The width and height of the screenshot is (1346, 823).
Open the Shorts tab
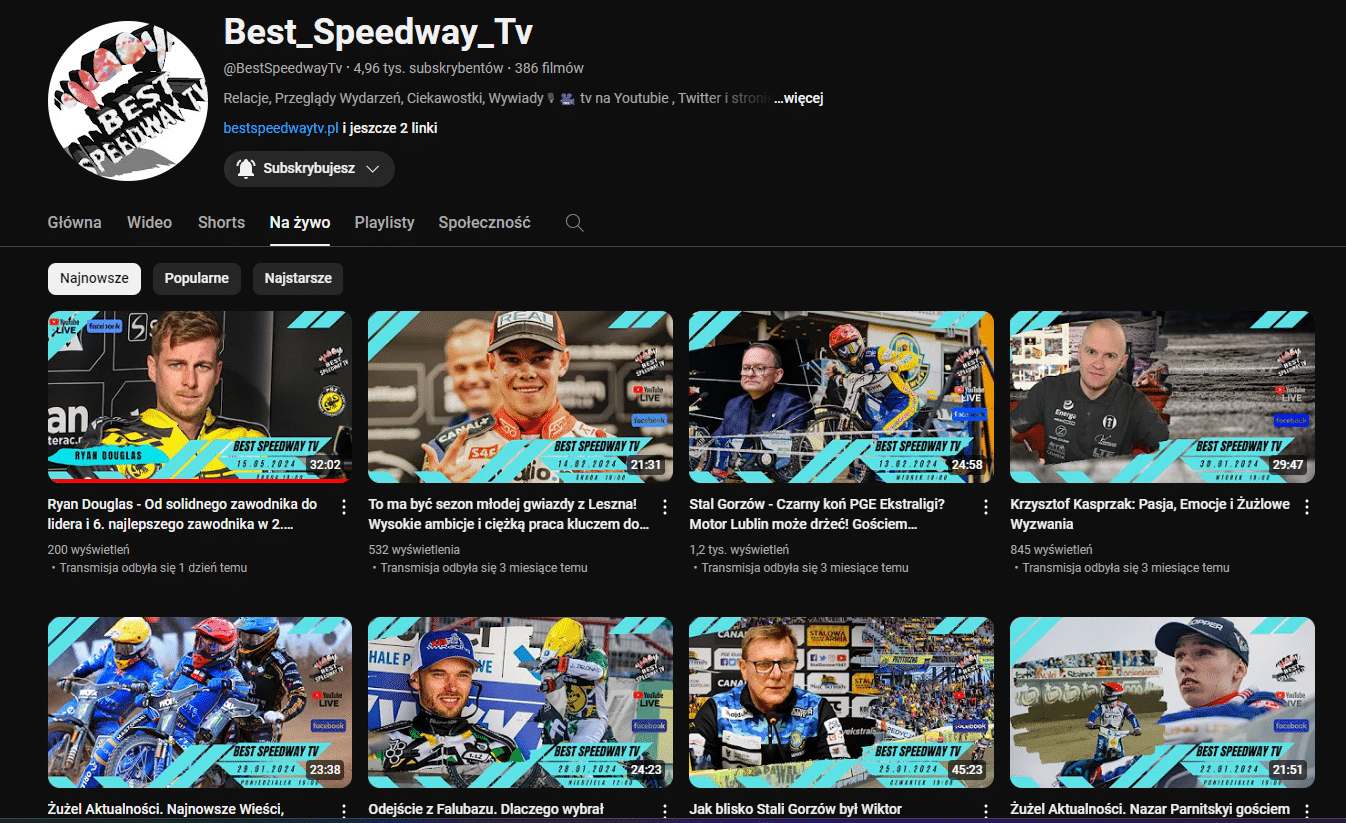pyautogui.click(x=221, y=222)
